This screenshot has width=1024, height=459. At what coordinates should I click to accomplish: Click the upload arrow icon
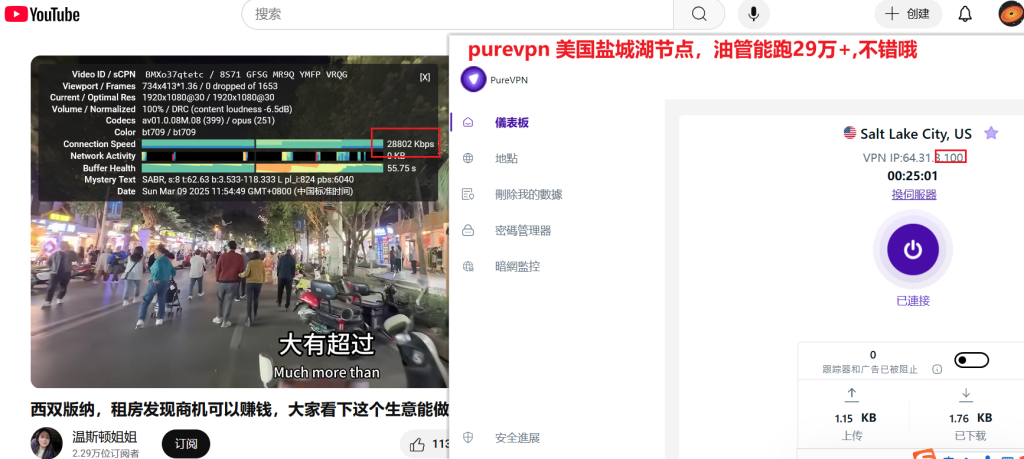(852, 394)
